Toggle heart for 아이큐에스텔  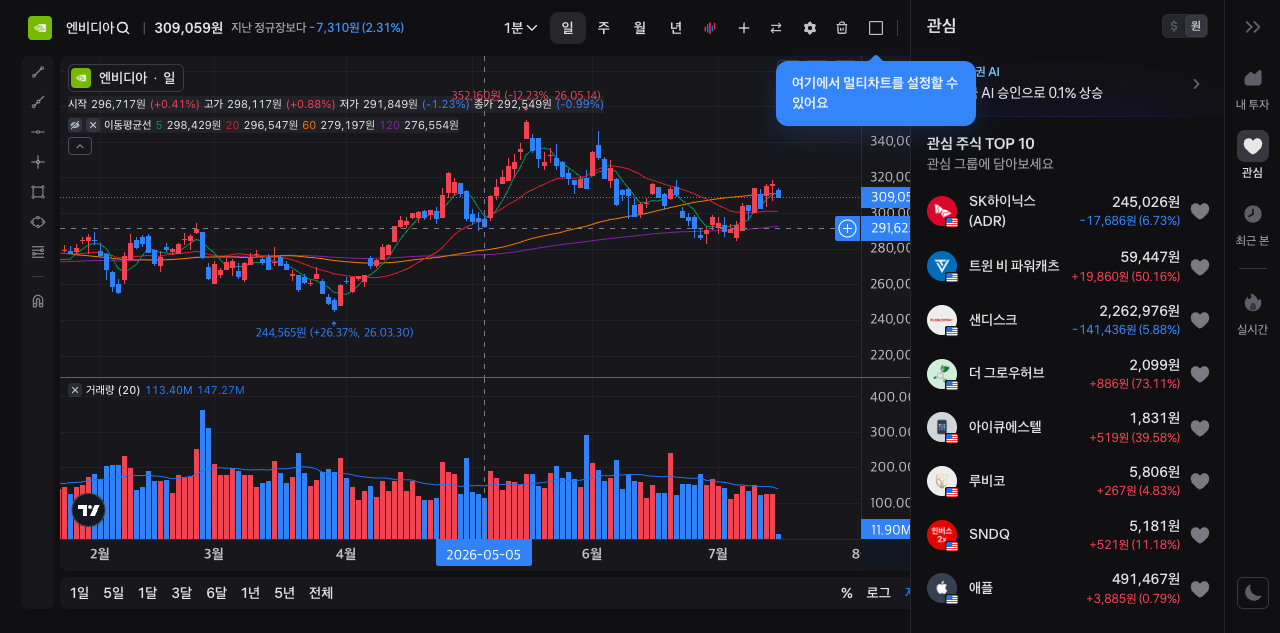[x=1200, y=428]
